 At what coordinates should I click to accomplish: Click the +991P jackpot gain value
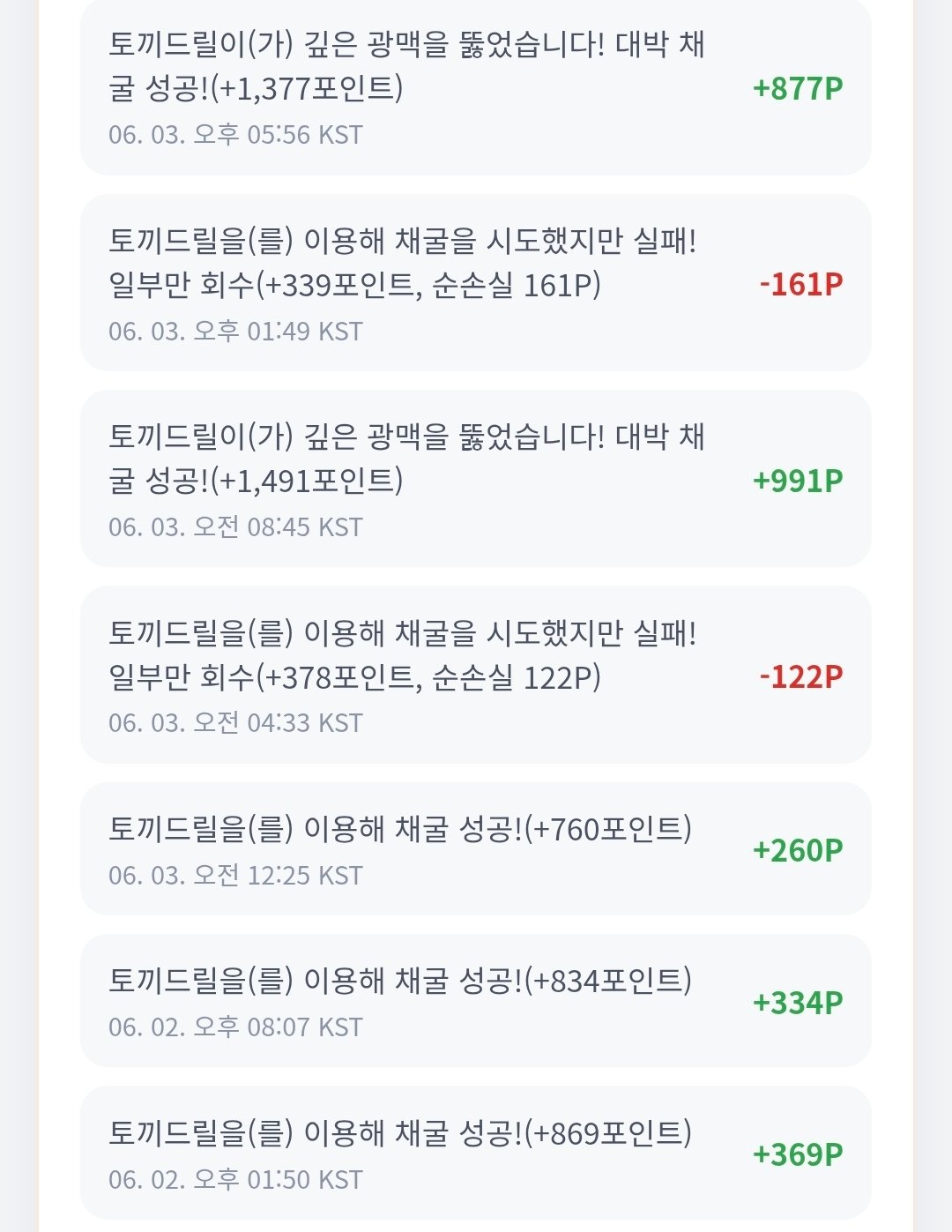(798, 481)
